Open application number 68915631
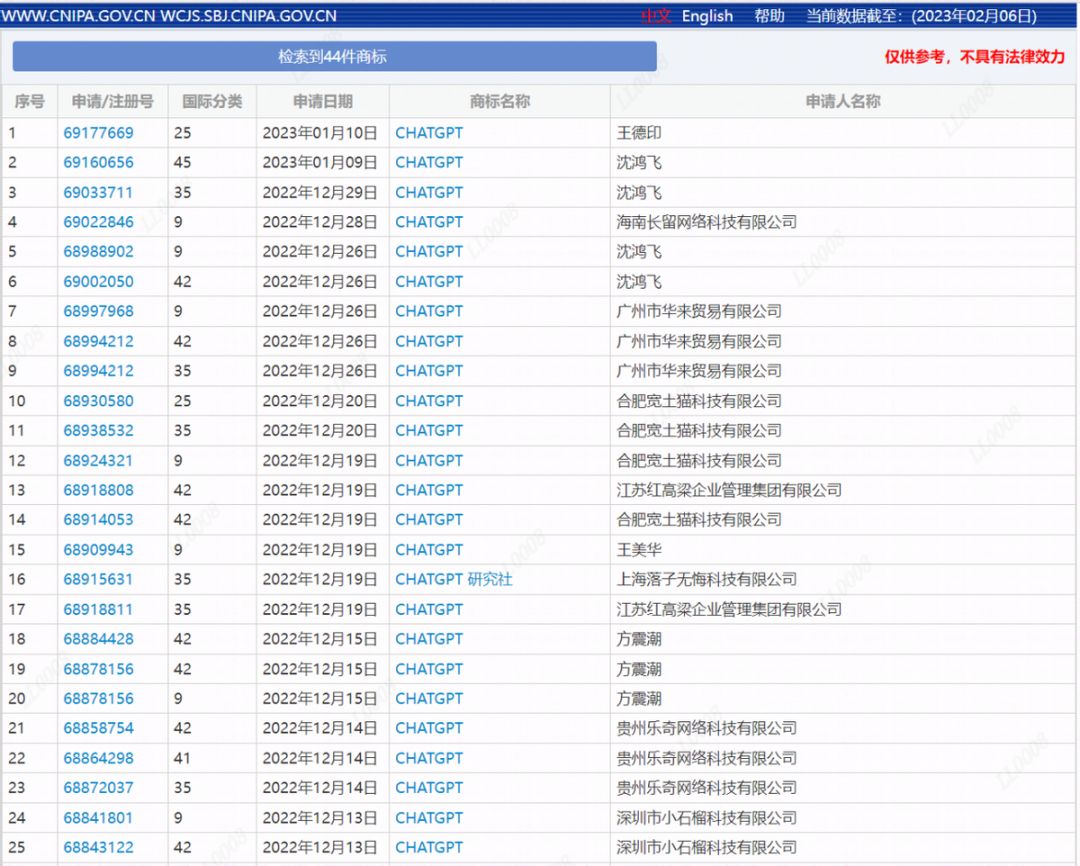This screenshot has width=1080, height=866. coord(98,579)
